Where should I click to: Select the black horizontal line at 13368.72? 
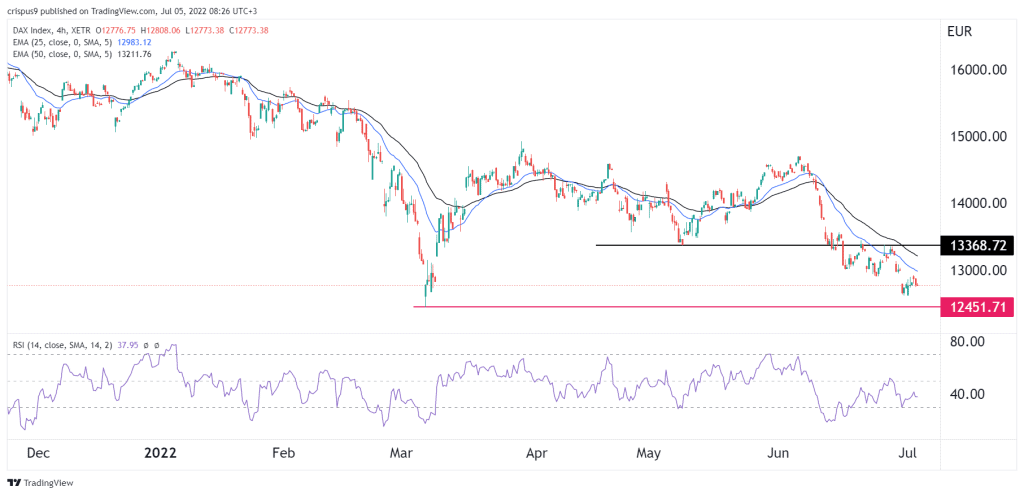[x=768, y=245]
